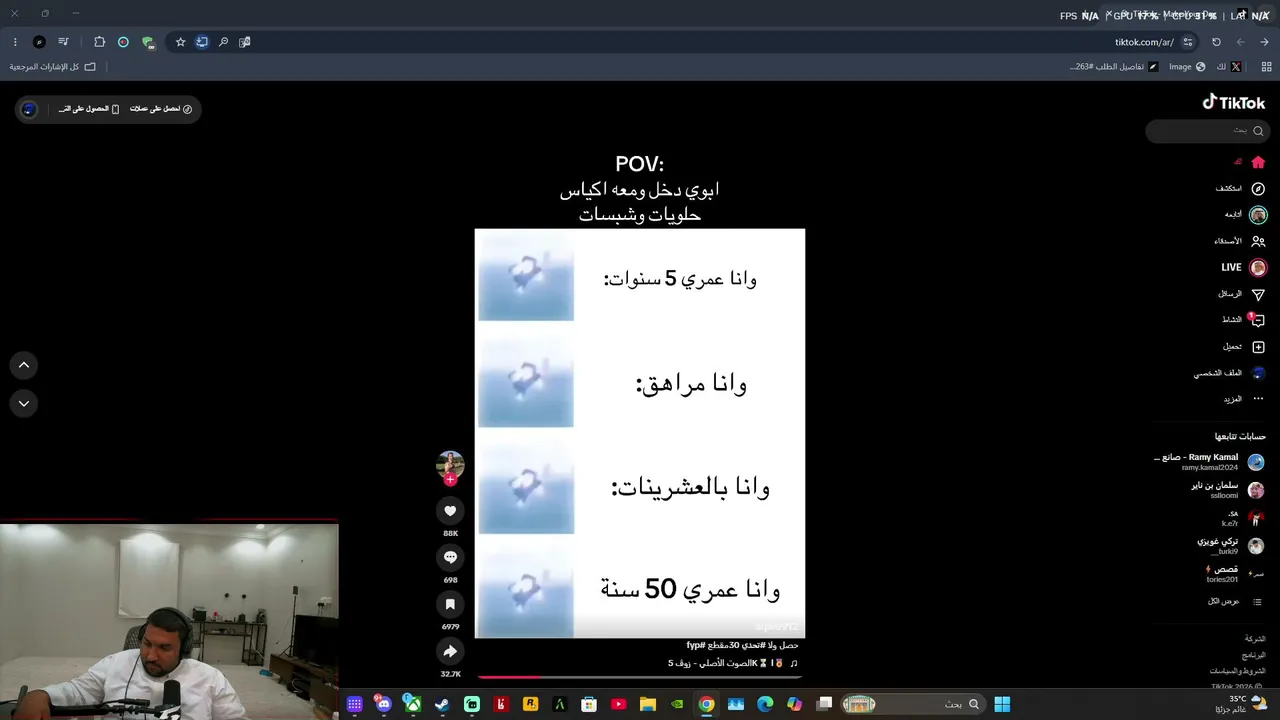Follow the creator via the red plus badge
Screen dimensions: 1280x720
tap(450, 480)
